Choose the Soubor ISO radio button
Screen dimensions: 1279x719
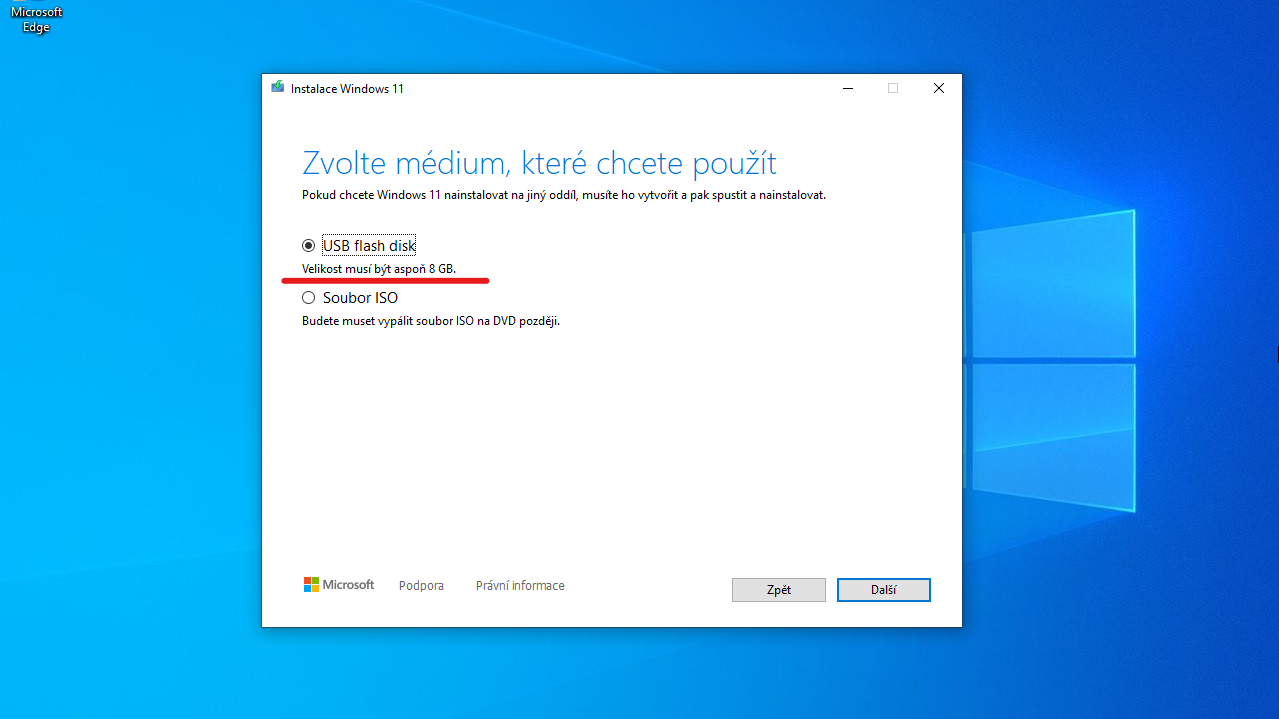pos(309,298)
